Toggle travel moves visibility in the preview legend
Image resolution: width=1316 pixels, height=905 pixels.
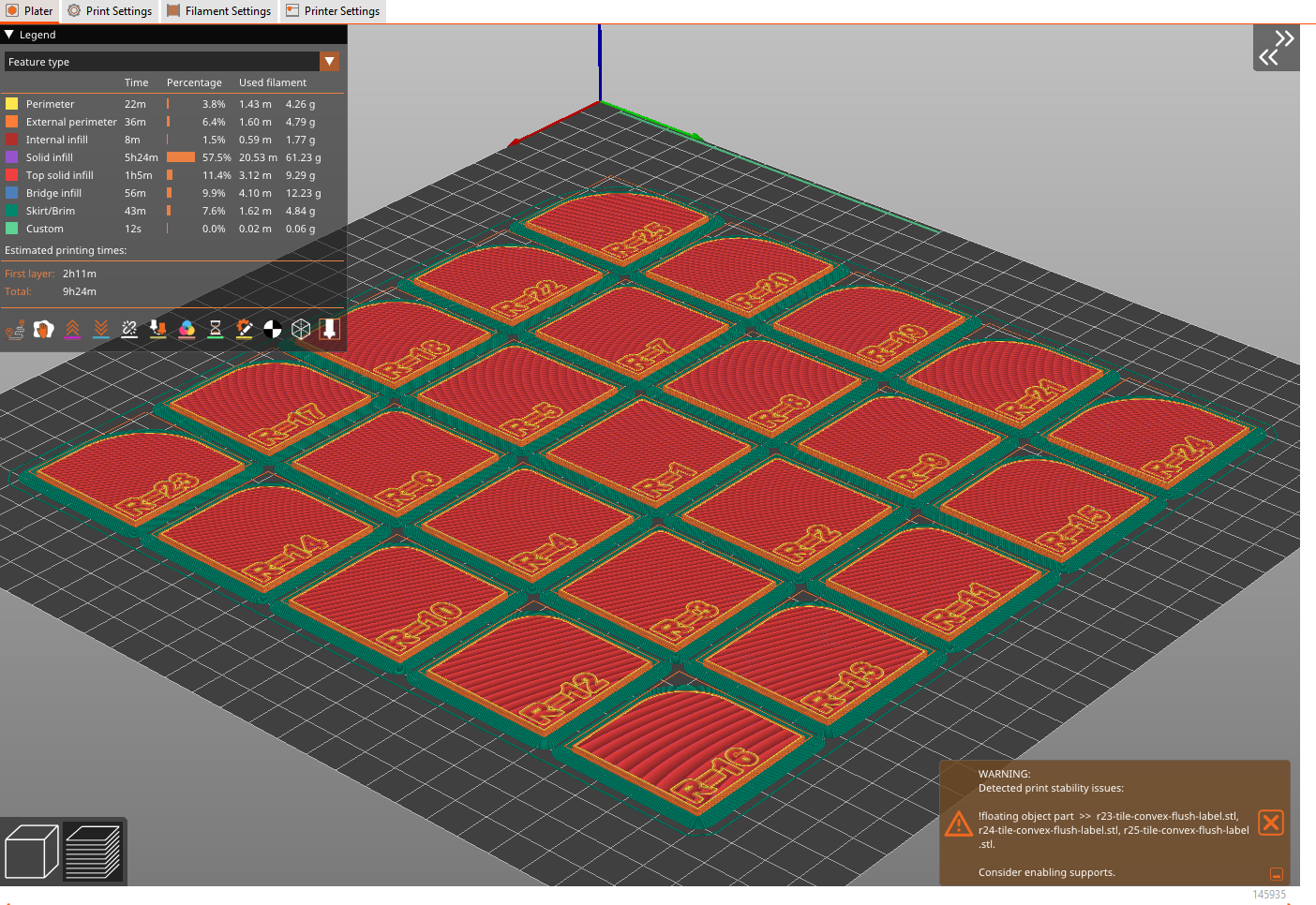(x=15, y=330)
